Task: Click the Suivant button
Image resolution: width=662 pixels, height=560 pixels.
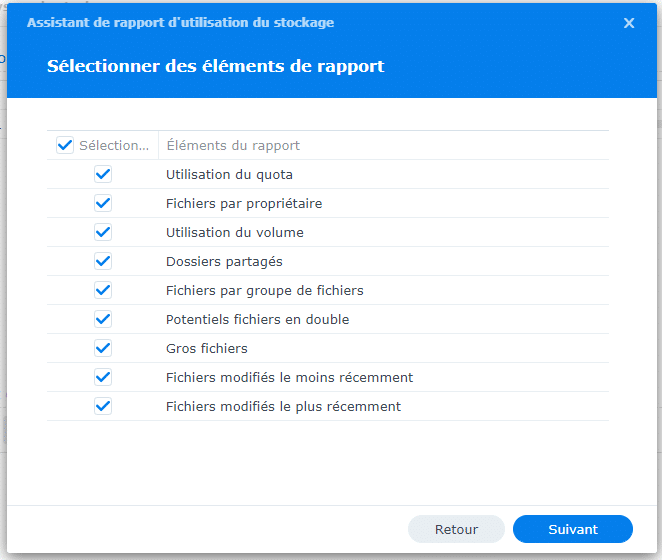Action: (x=572, y=529)
